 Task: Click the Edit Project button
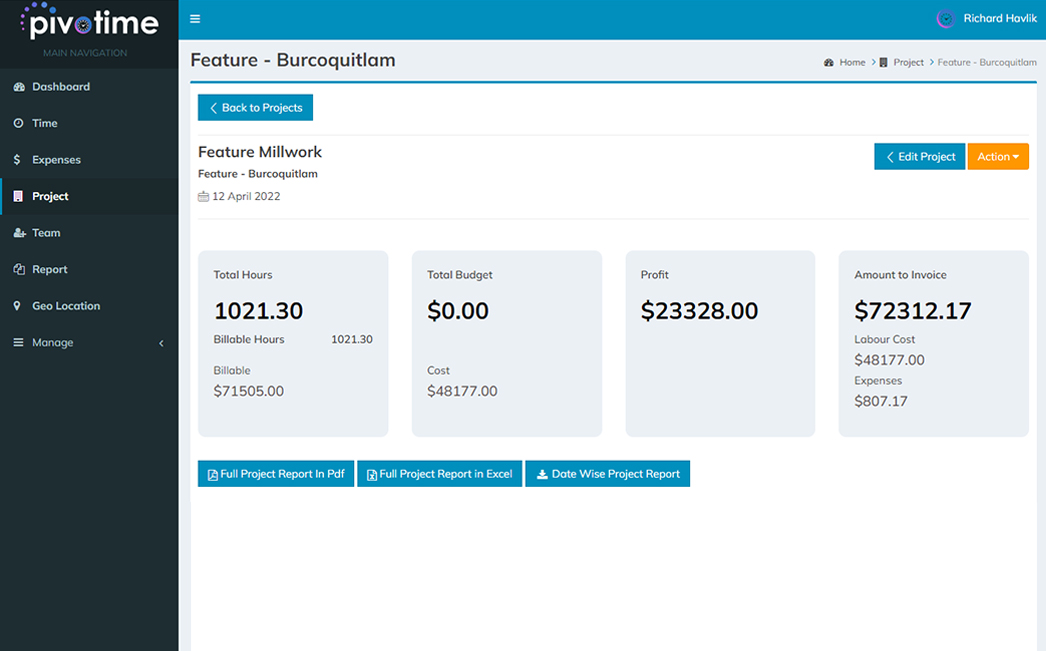(x=919, y=157)
